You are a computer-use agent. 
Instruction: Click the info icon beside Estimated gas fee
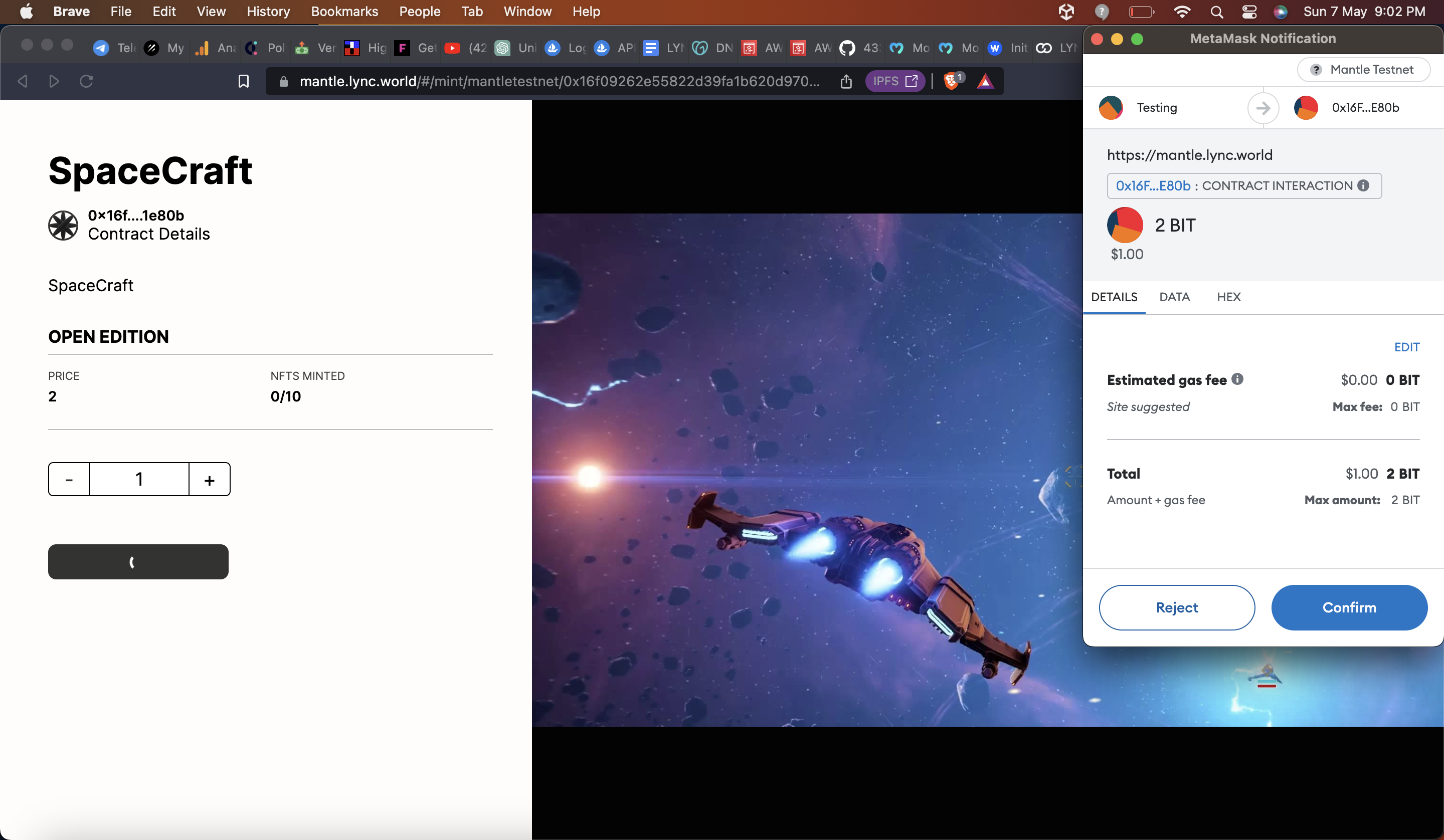point(1238,379)
